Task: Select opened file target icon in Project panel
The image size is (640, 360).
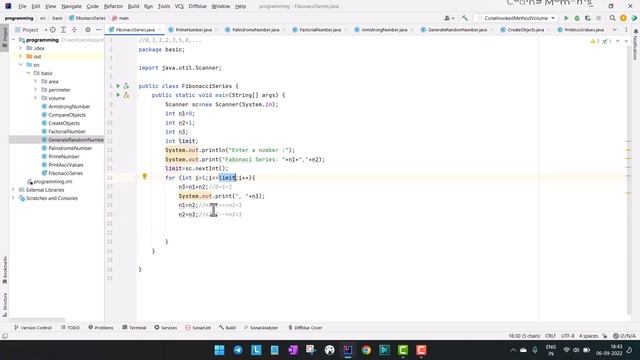Action: [53, 30]
